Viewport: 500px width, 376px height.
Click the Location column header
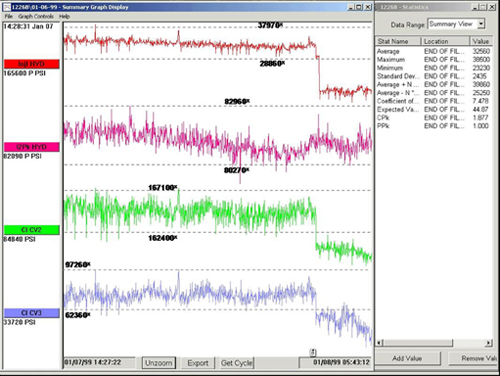446,41
